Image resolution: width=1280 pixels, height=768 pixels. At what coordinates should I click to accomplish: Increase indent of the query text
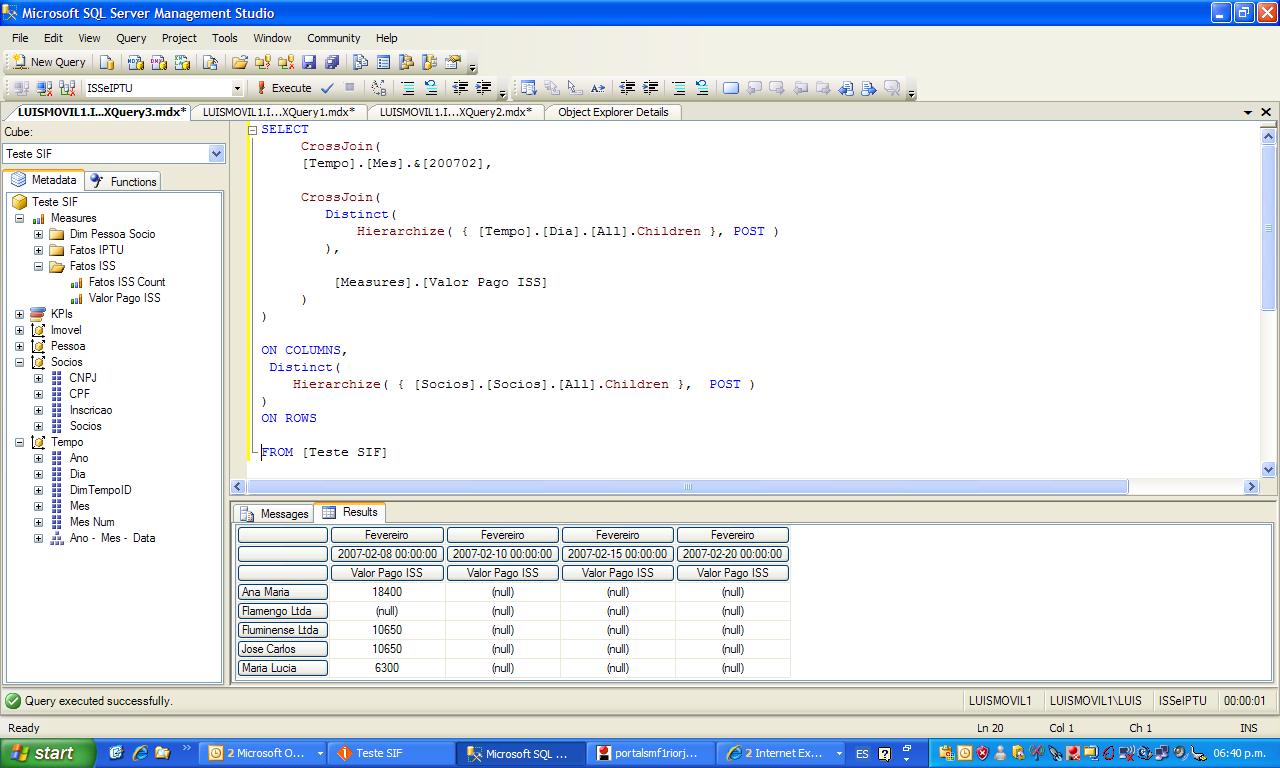(x=482, y=88)
